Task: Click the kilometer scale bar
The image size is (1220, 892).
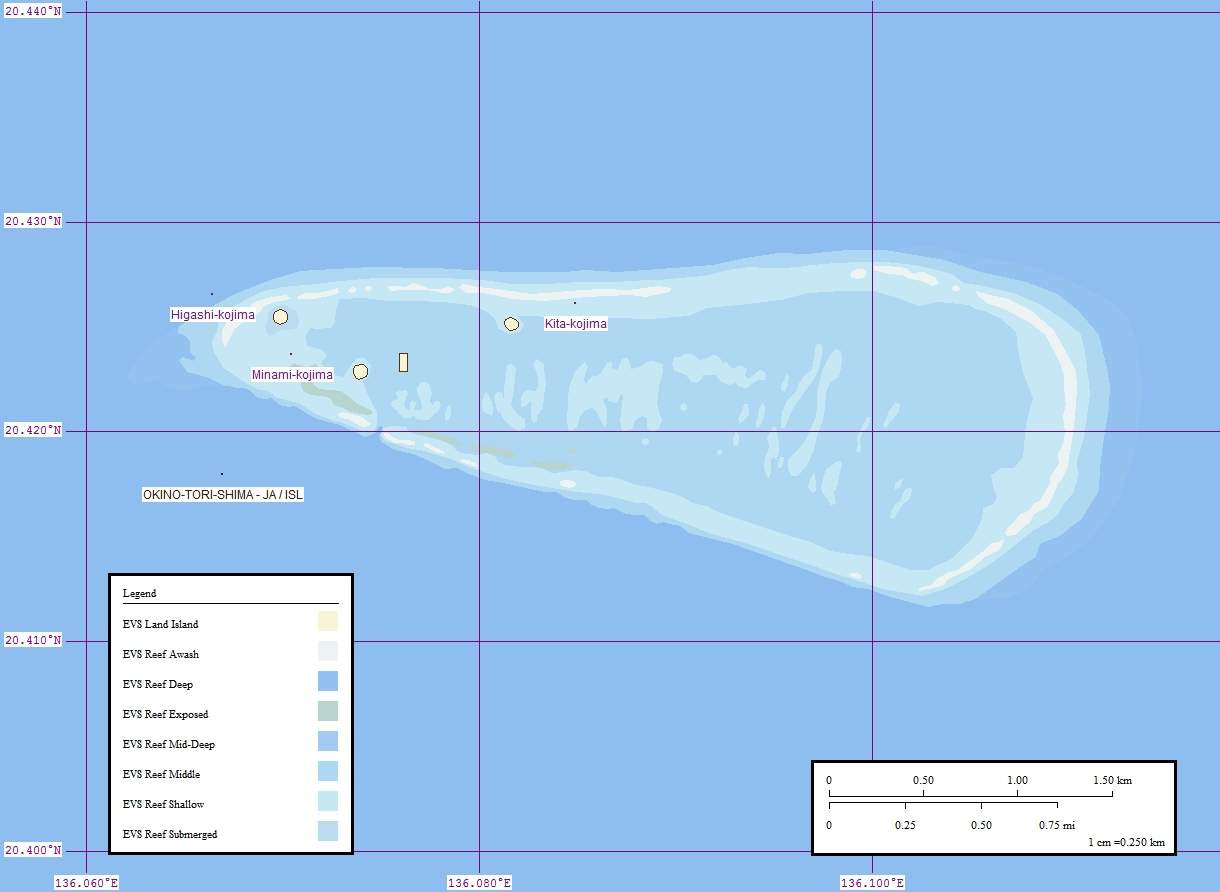Action: coord(970,794)
